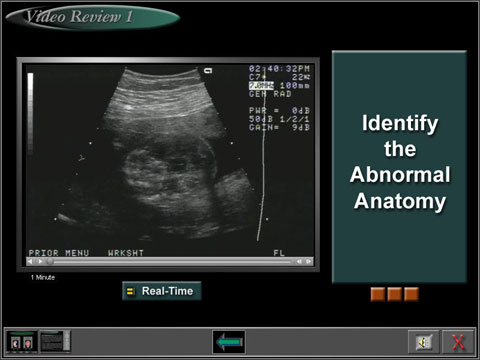This screenshot has height=360, width=480.
Task: Click the Identify the Abnormal Anatomy panel
Action: [399, 167]
